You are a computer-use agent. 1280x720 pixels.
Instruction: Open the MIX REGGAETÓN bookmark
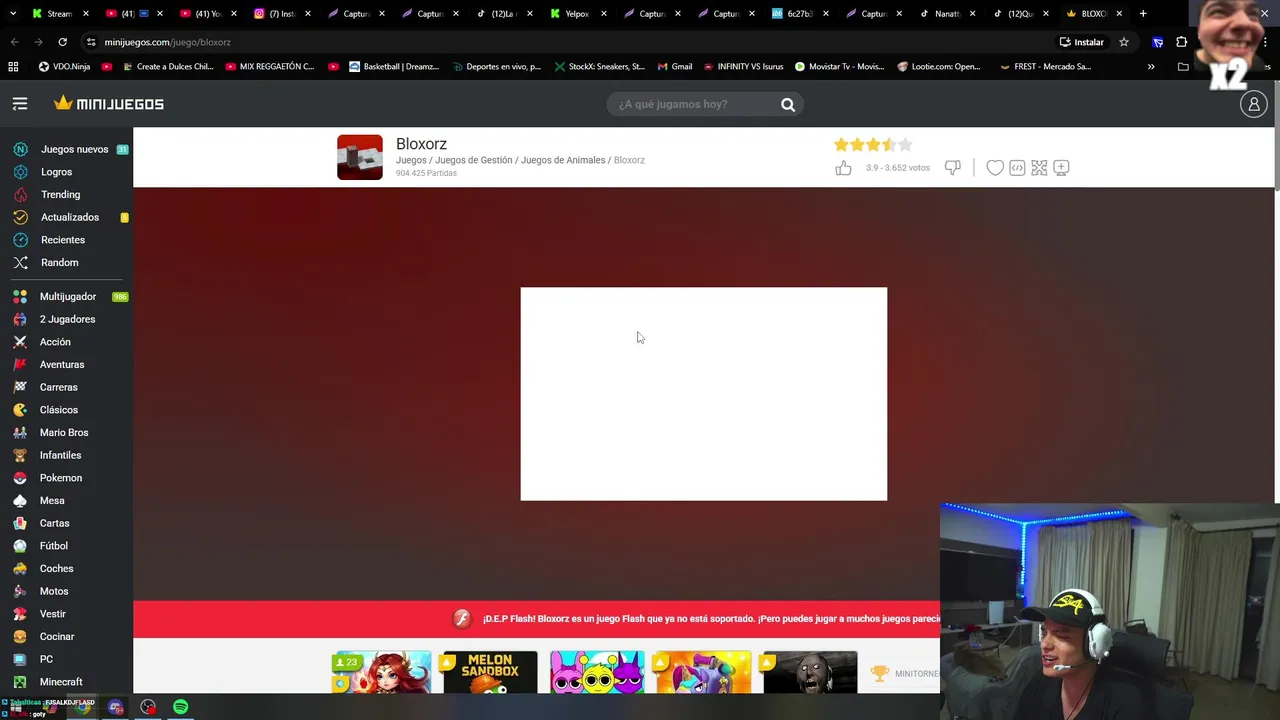pos(270,67)
